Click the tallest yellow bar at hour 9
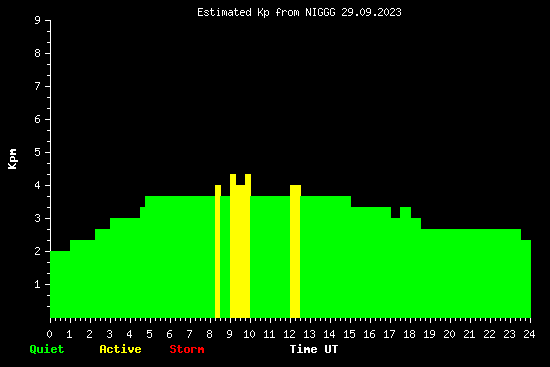 click(240, 246)
